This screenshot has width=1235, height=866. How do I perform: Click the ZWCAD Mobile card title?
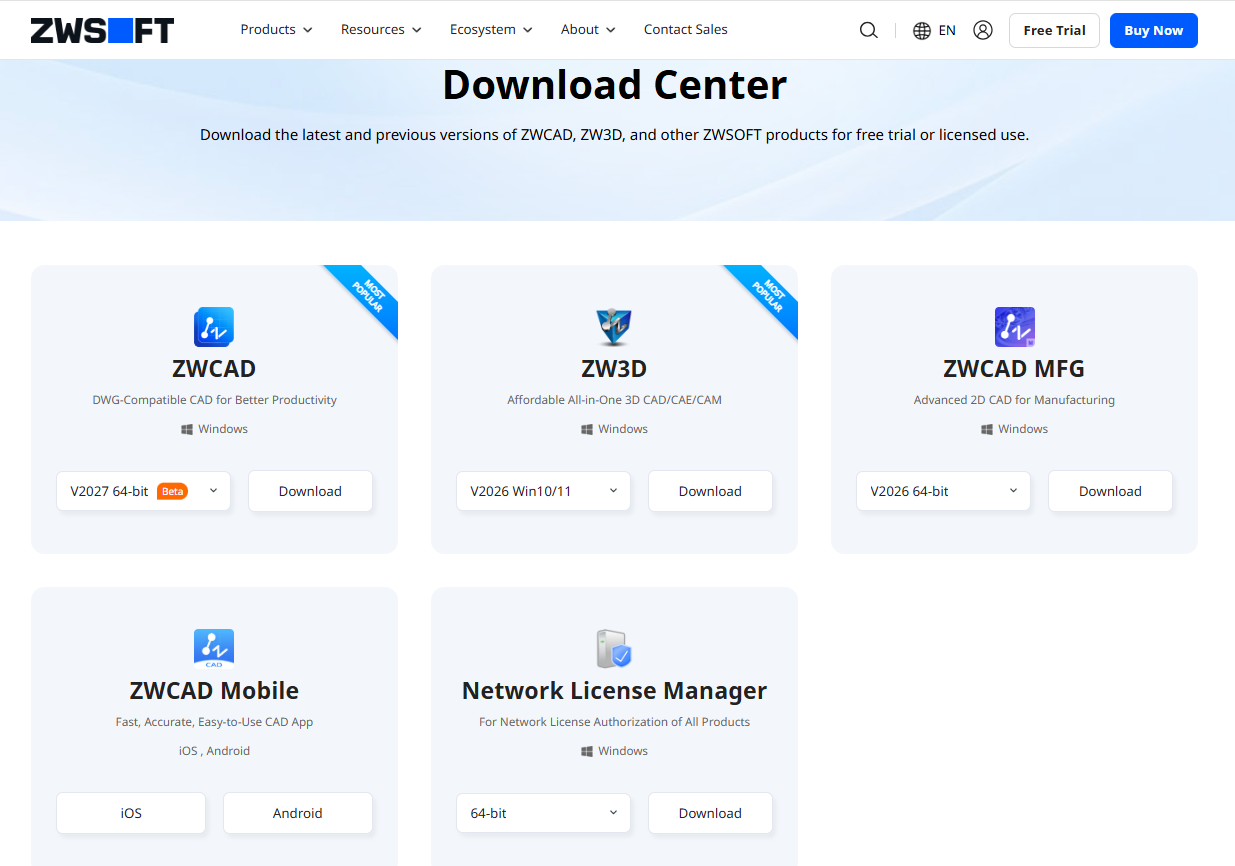click(x=214, y=691)
